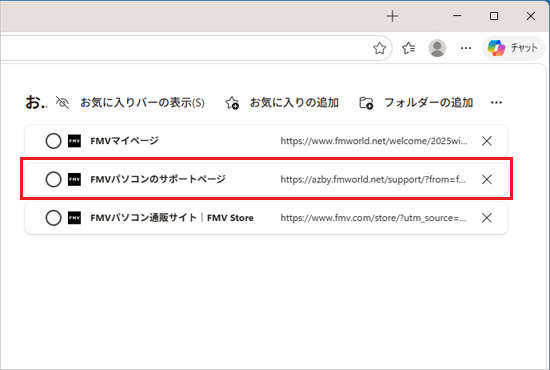Click お気に入りバーの表示(S) option

pyautogui.click(x=142, y=102)
